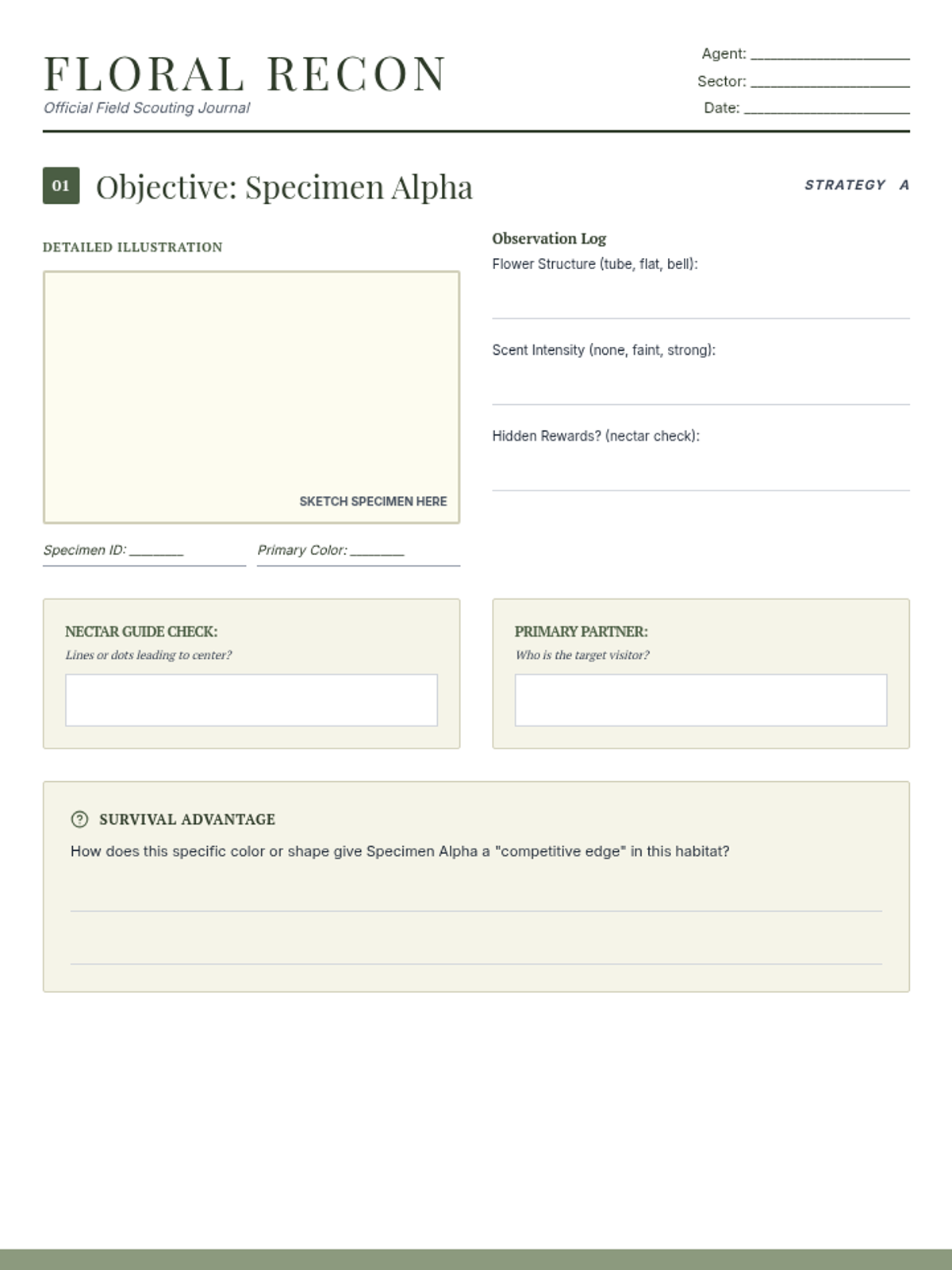Click the Observation Log heading
952x1270 pixels.
549,238
